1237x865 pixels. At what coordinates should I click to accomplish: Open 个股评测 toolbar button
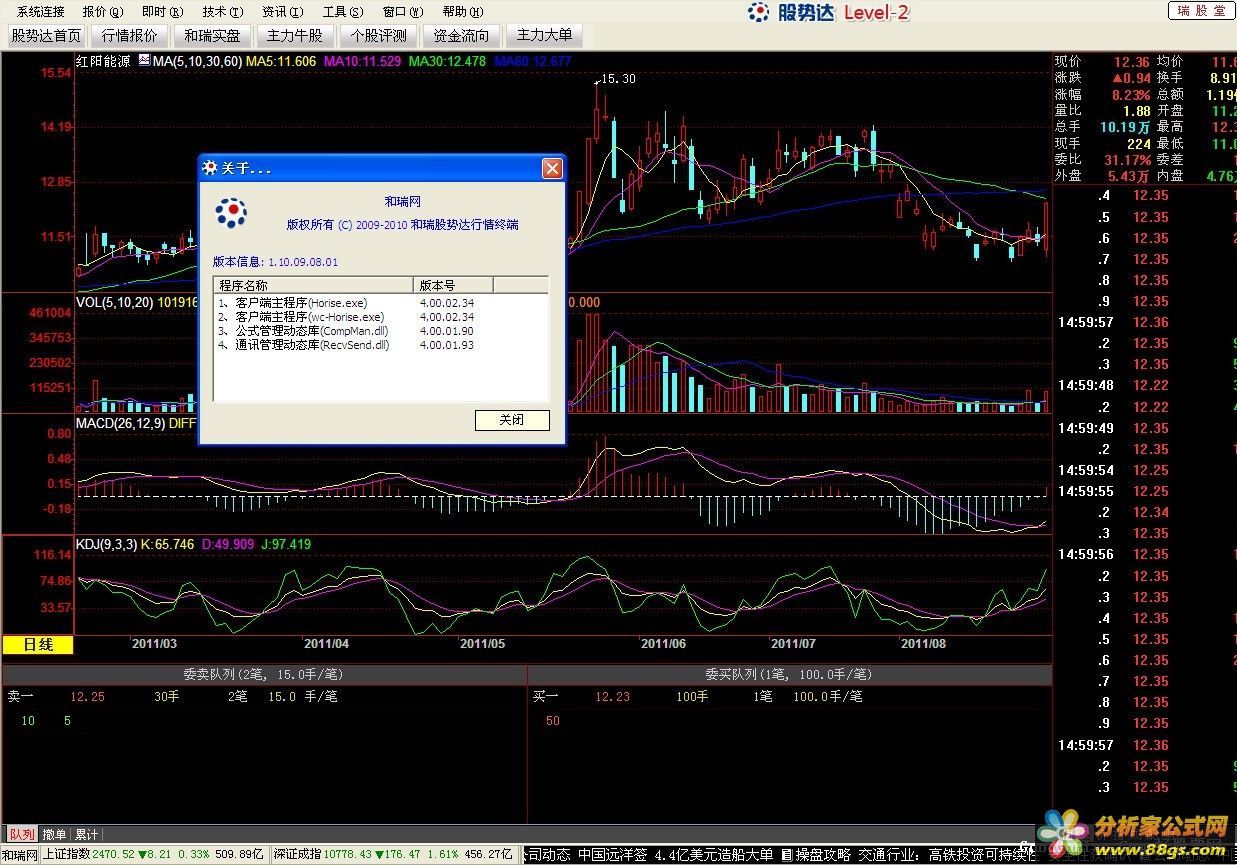[x=378, y=36]
